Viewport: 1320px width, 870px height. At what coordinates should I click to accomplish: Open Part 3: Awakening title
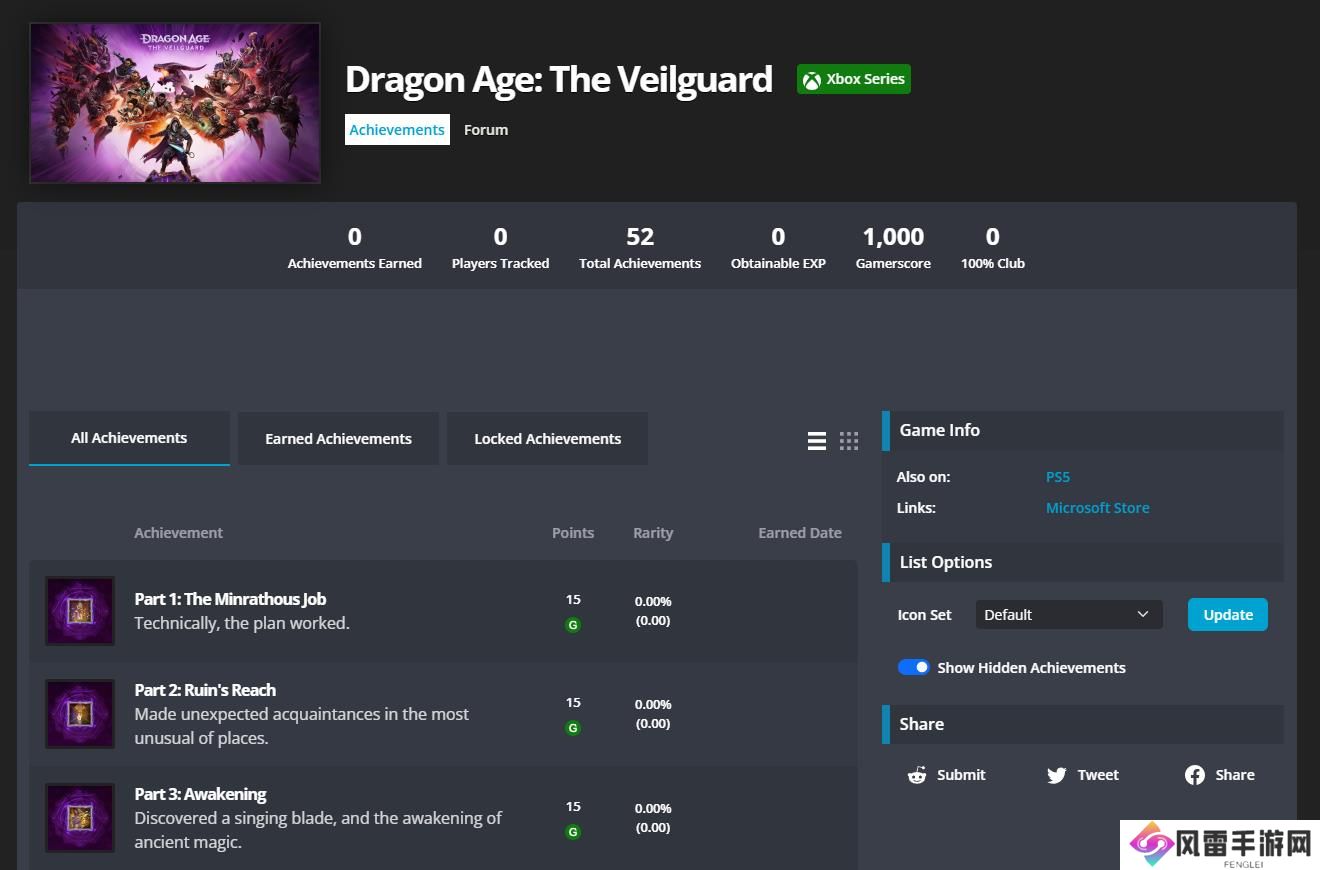tap(200, 794)
